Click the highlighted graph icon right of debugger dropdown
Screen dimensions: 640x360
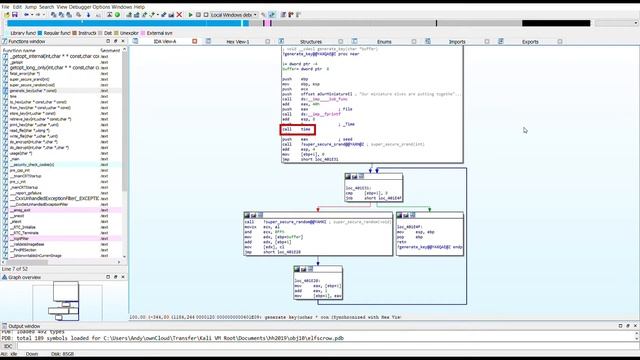pos(272,15)
